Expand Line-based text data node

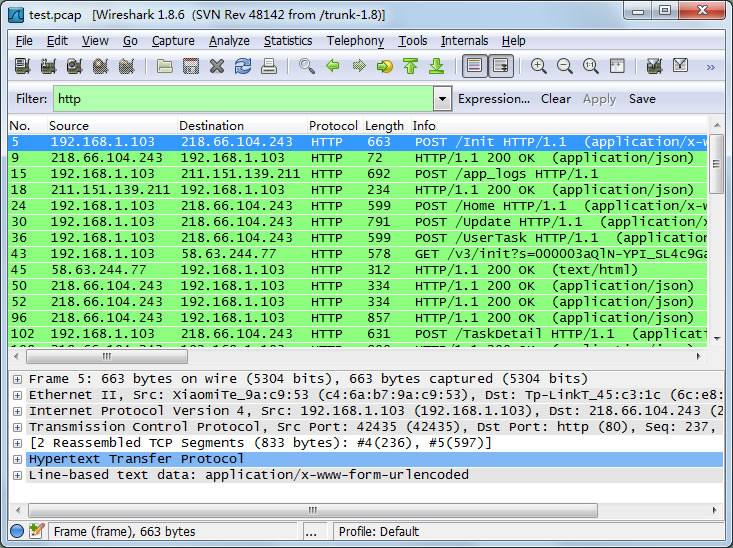17,475
